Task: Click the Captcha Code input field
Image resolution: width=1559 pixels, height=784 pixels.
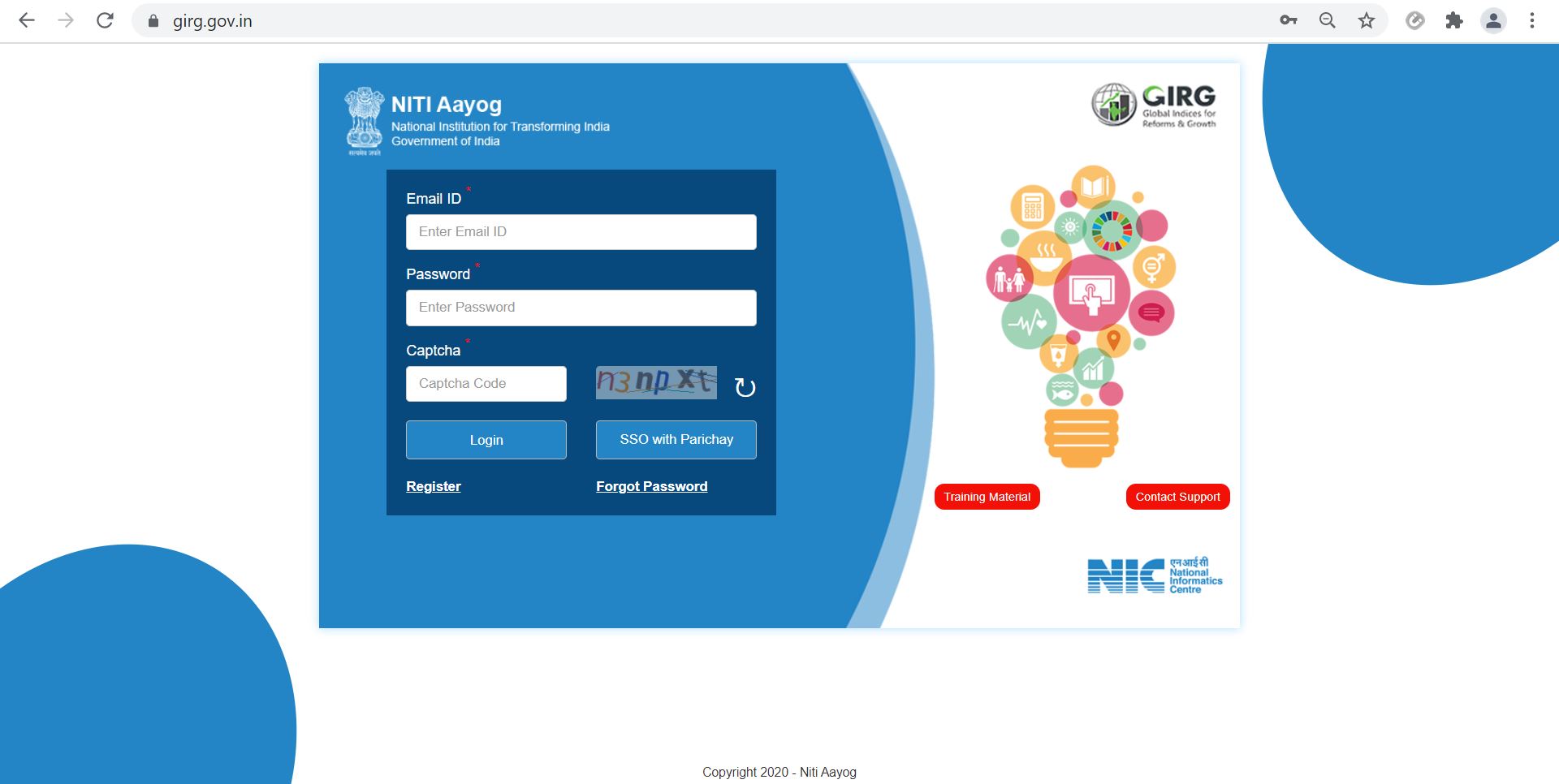Action: coord(486,384)
